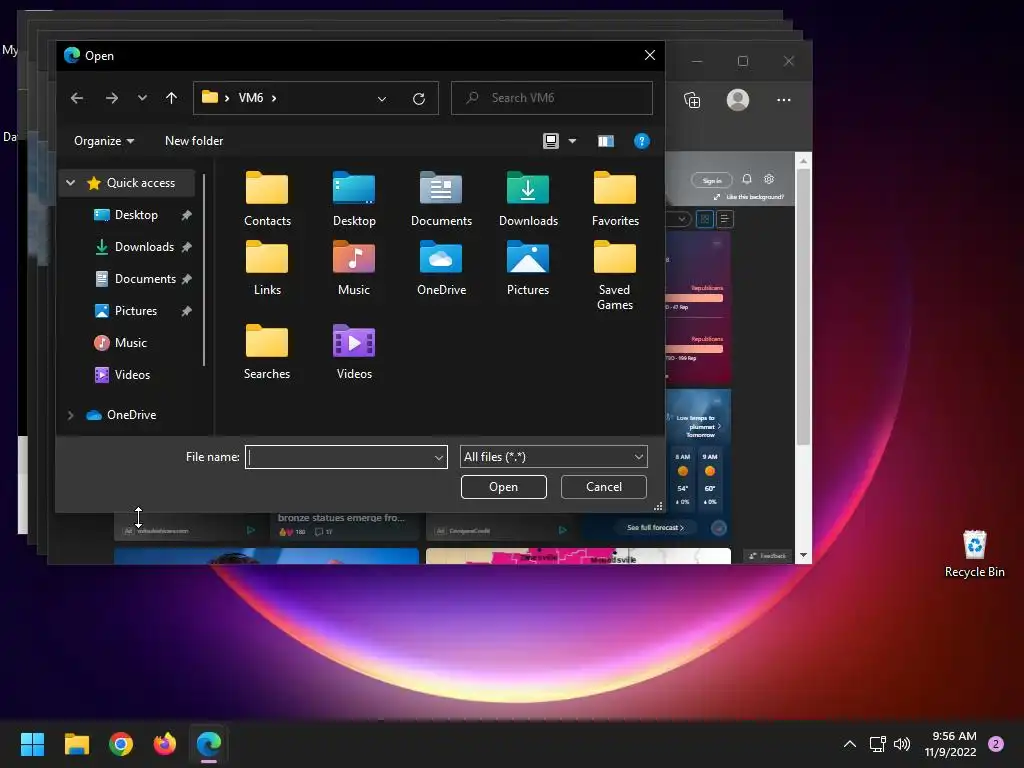
Task: Expand the address bar history dropdown
Action: pos(381,99)
